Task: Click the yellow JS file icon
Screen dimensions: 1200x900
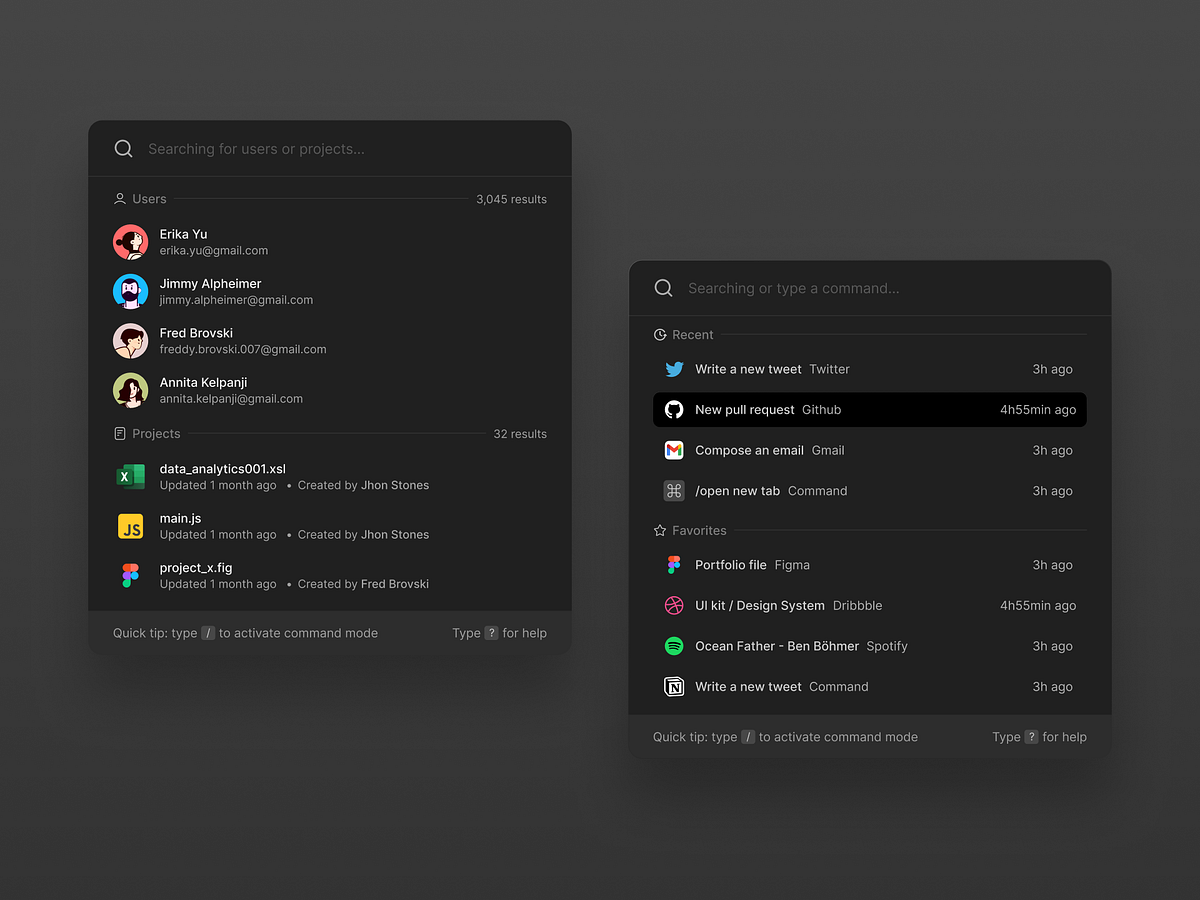Action: click(x=130, y=526)
